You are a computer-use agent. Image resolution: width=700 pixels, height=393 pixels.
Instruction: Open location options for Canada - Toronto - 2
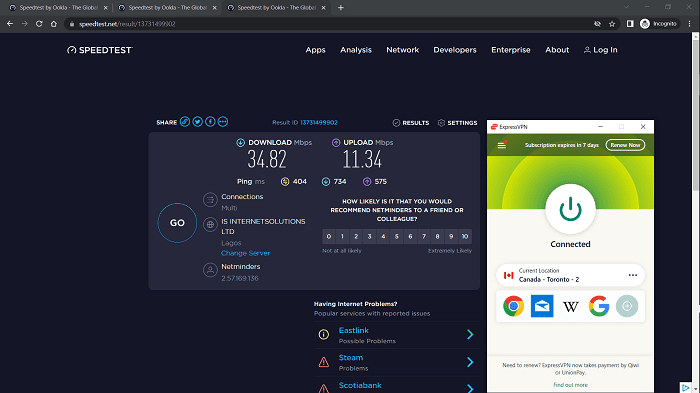[x=633, y=275]
